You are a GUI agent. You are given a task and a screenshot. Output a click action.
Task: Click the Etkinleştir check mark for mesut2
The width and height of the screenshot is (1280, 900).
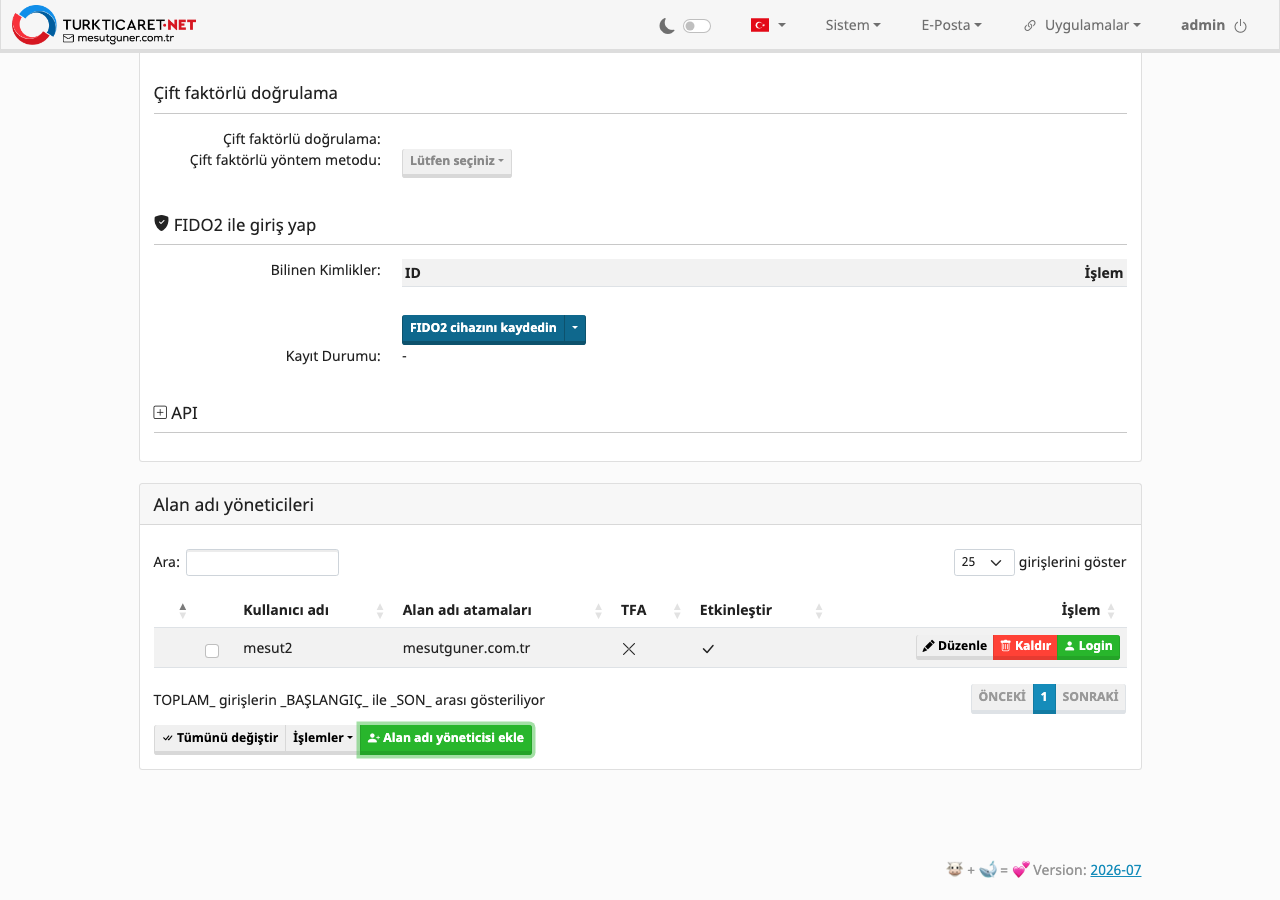[708, 648]
